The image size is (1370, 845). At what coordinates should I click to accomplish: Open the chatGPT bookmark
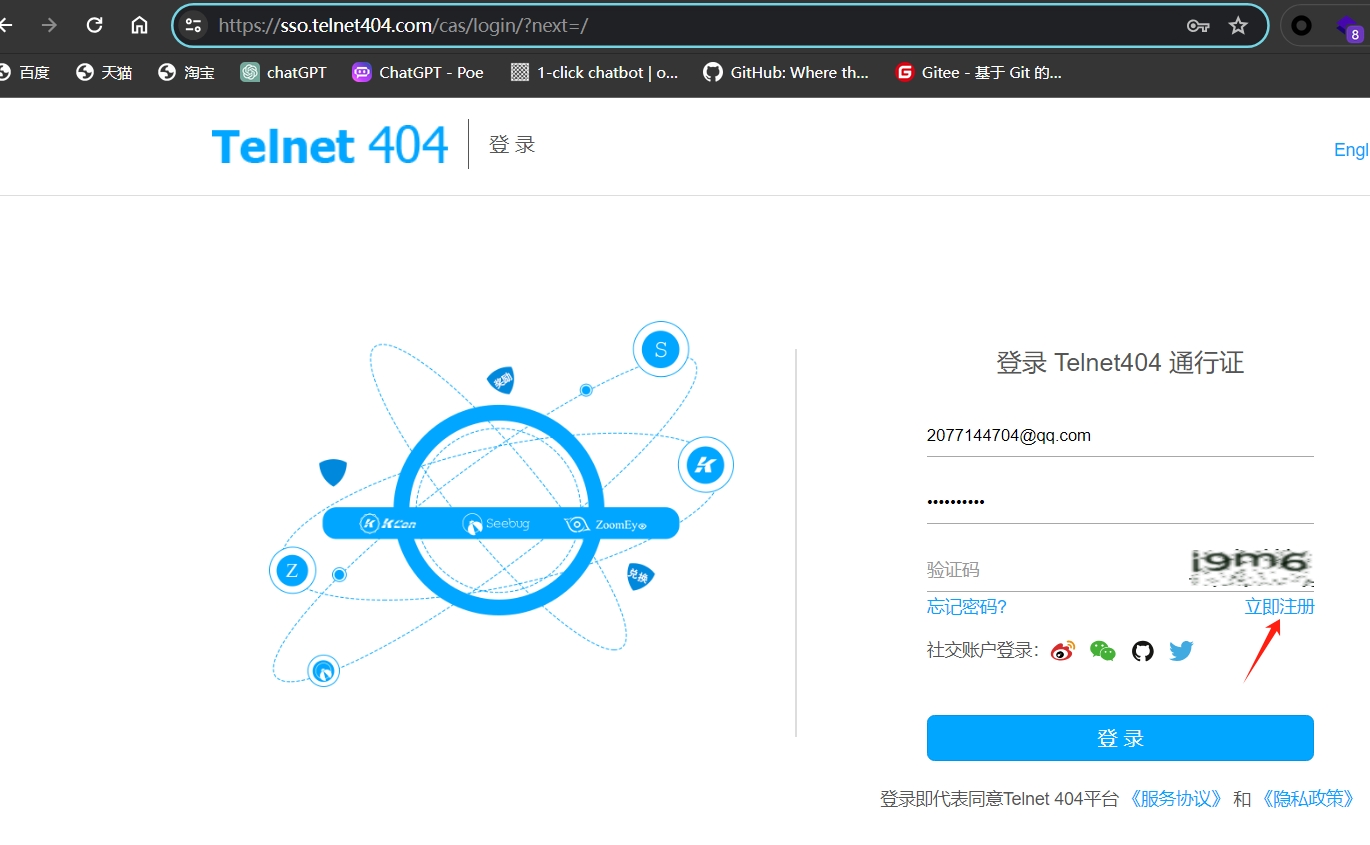(284, 72)
